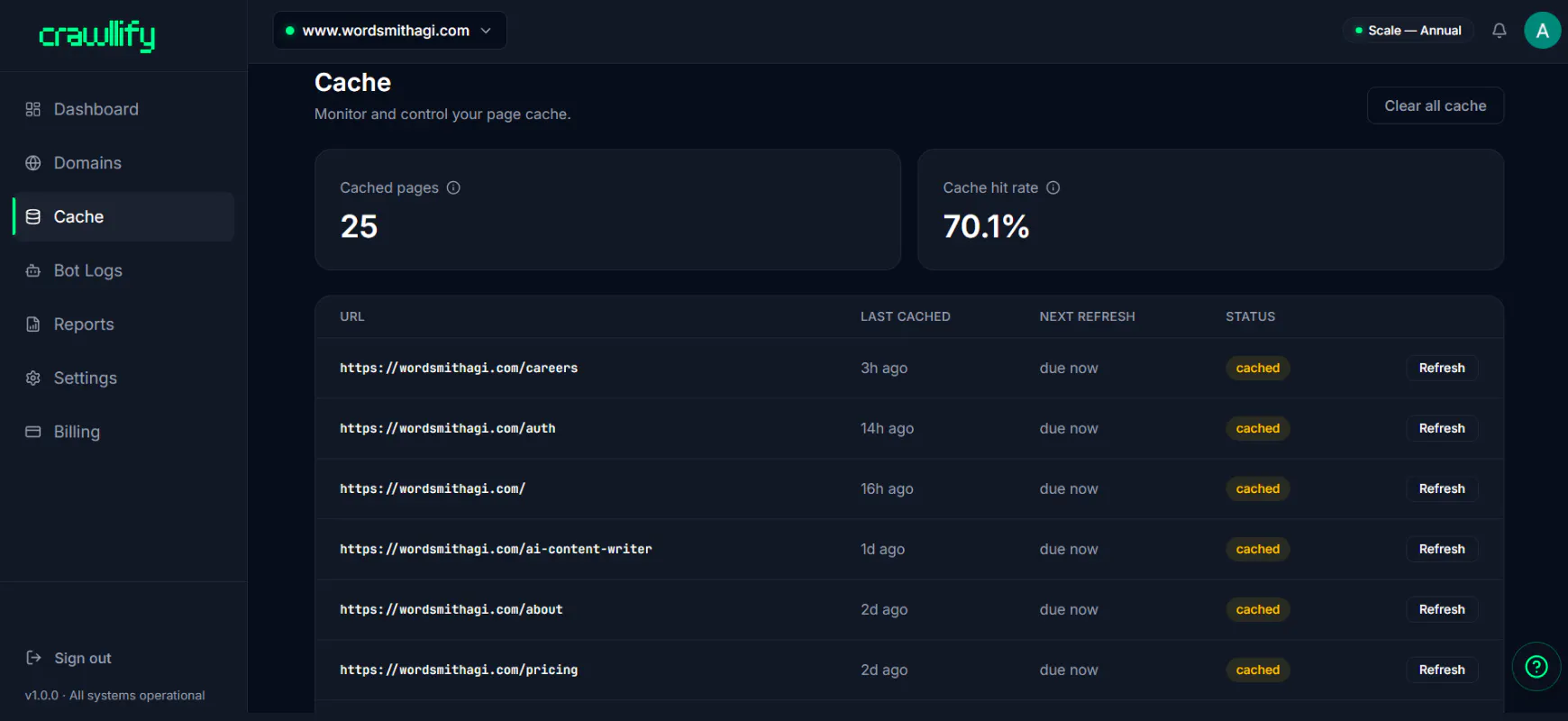Click the Settings gear icon
This screenshot has height=721, width=1568.
(x=33, y=378)
